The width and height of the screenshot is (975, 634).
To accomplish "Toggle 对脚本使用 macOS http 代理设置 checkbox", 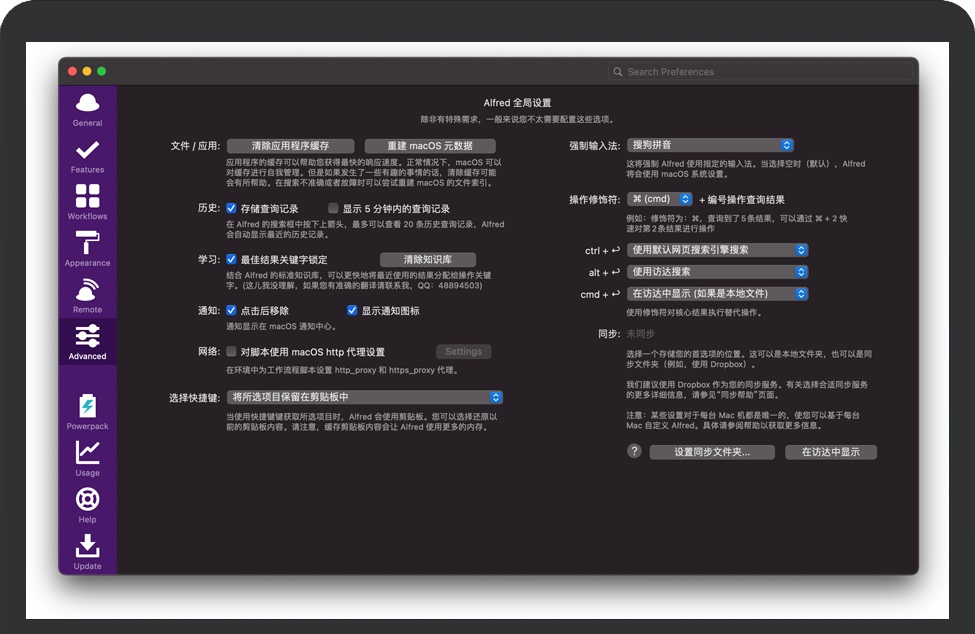I will (232, 352).
